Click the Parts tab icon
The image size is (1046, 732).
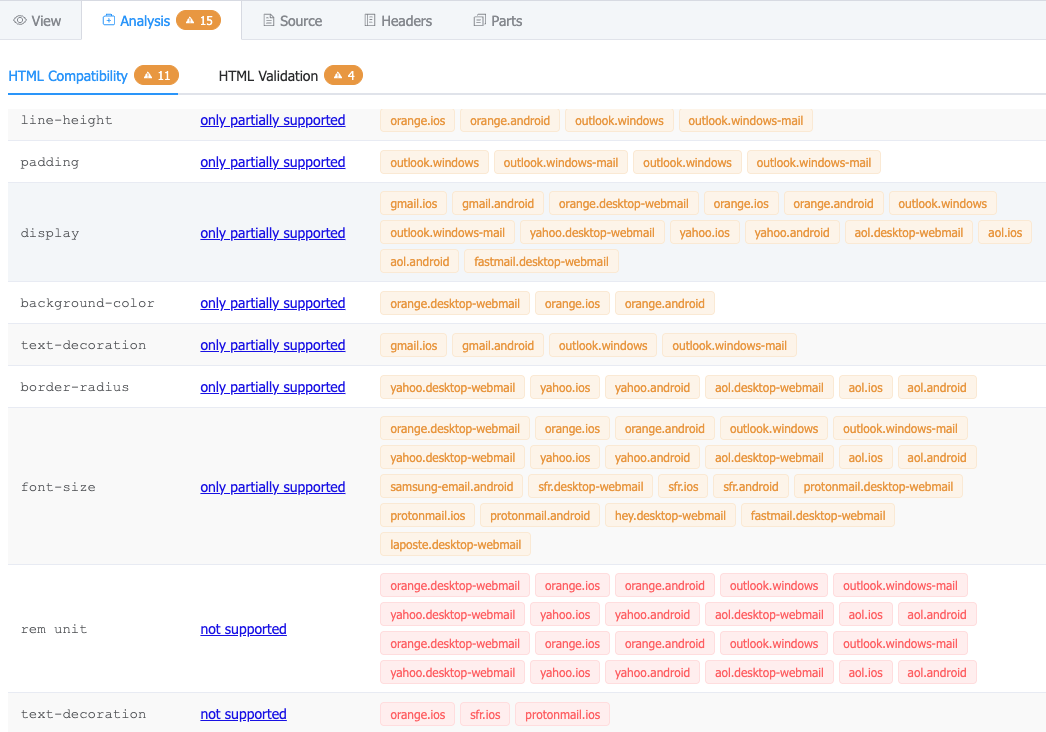pos(480,21)
